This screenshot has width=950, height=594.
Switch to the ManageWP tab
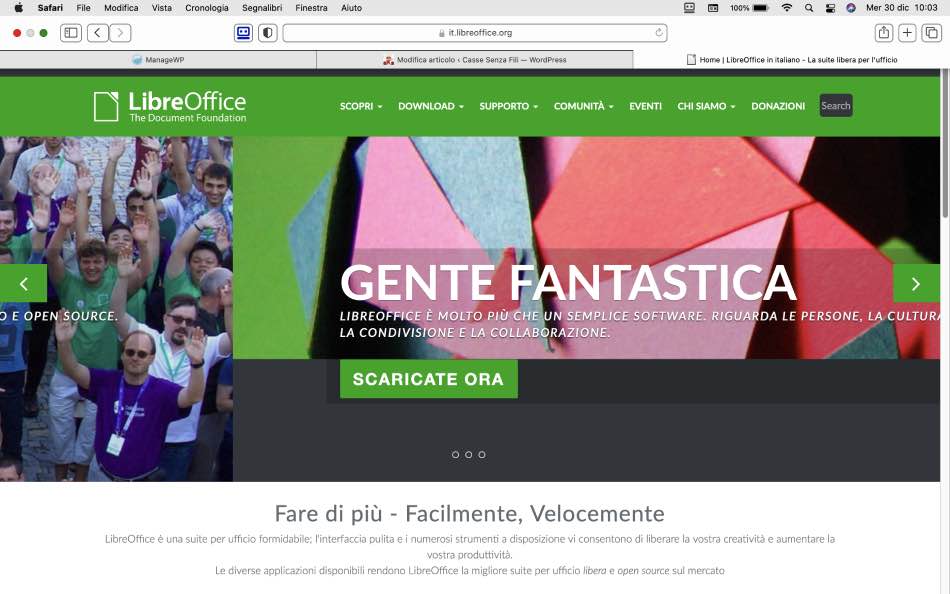[158, 59]
